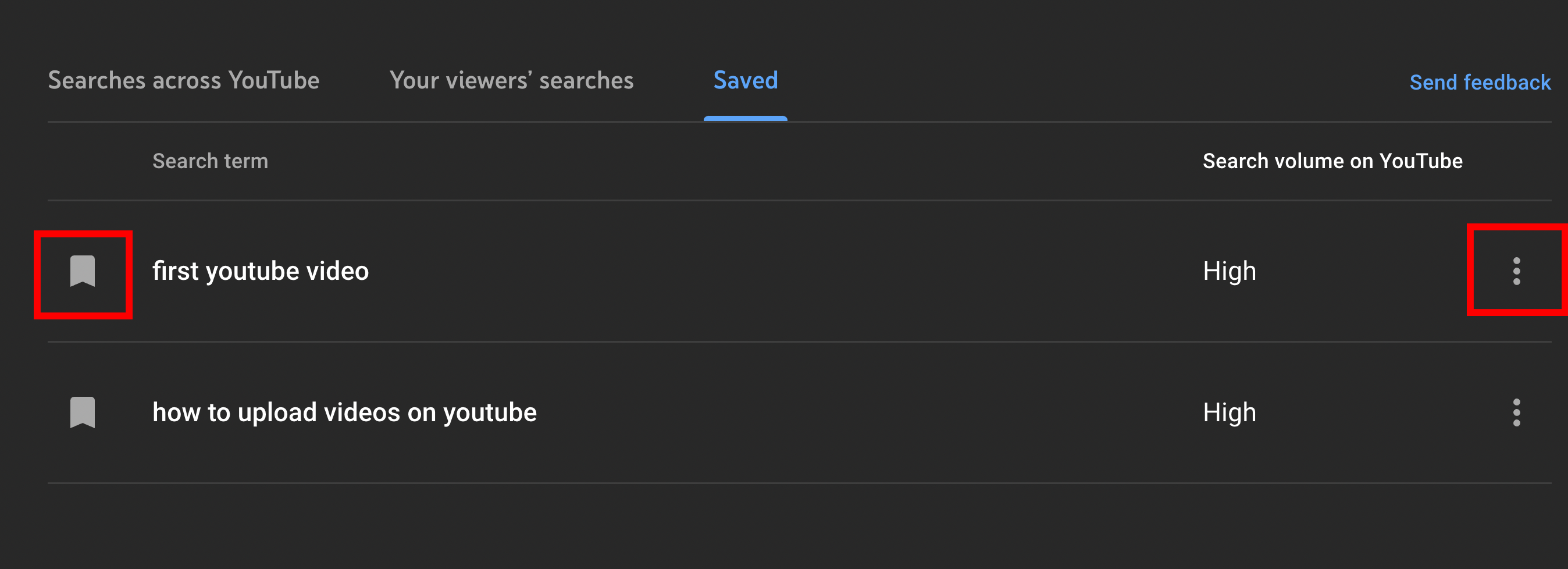Open the Your viewers' searches tab

[x=511, y=80]
